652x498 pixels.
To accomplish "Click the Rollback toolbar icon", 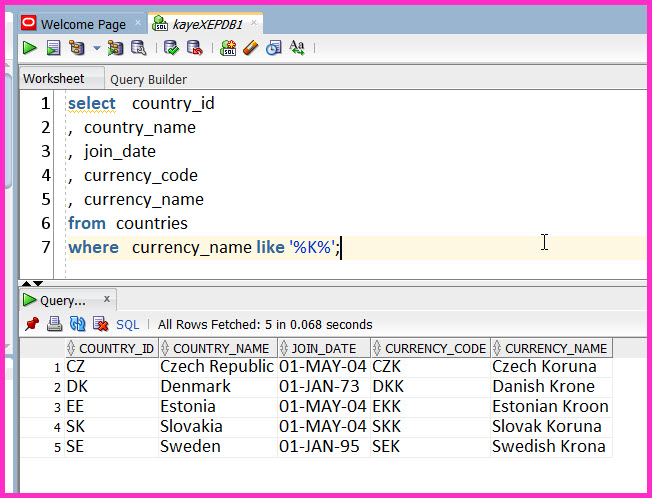I will pyautogui.click(x=195, y=48).
